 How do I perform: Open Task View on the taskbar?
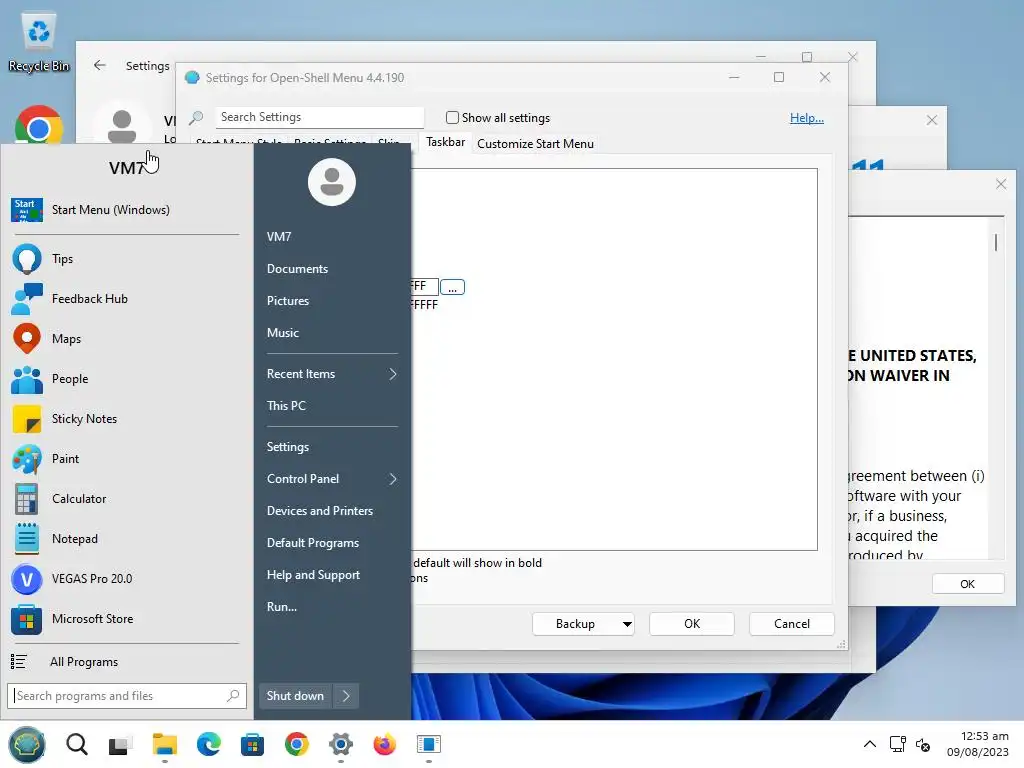120,744
